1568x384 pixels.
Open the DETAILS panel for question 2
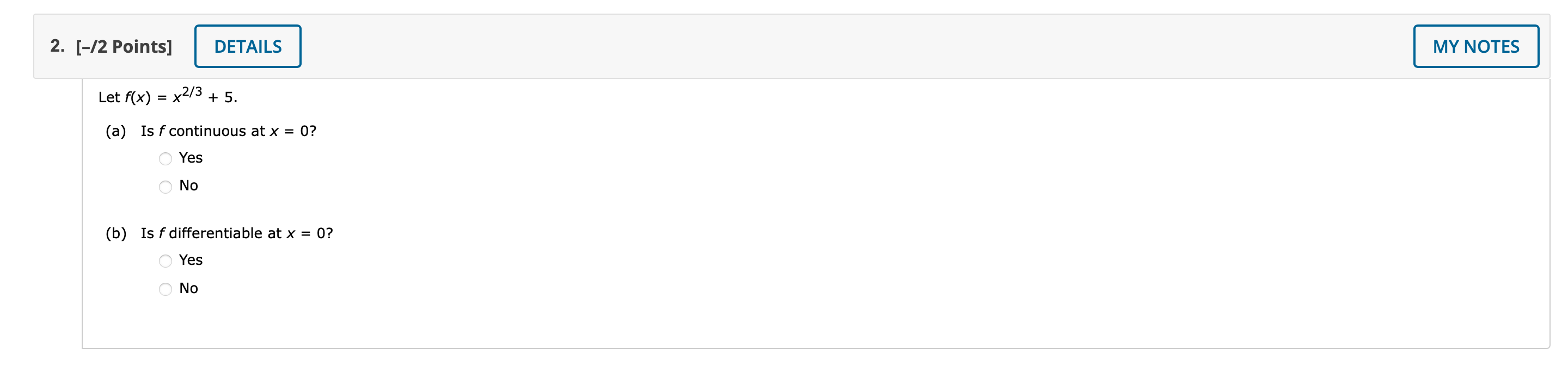247,46
